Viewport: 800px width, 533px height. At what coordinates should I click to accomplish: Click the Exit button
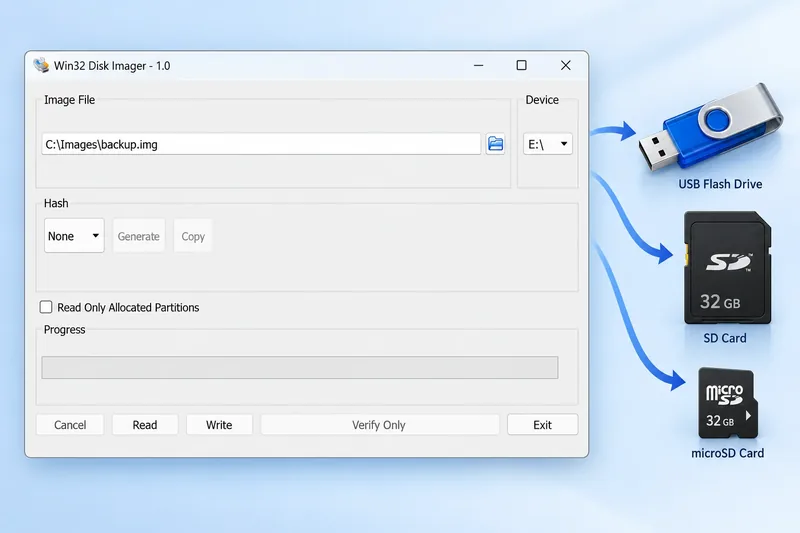pyautogui.click(x=542, y=424)
